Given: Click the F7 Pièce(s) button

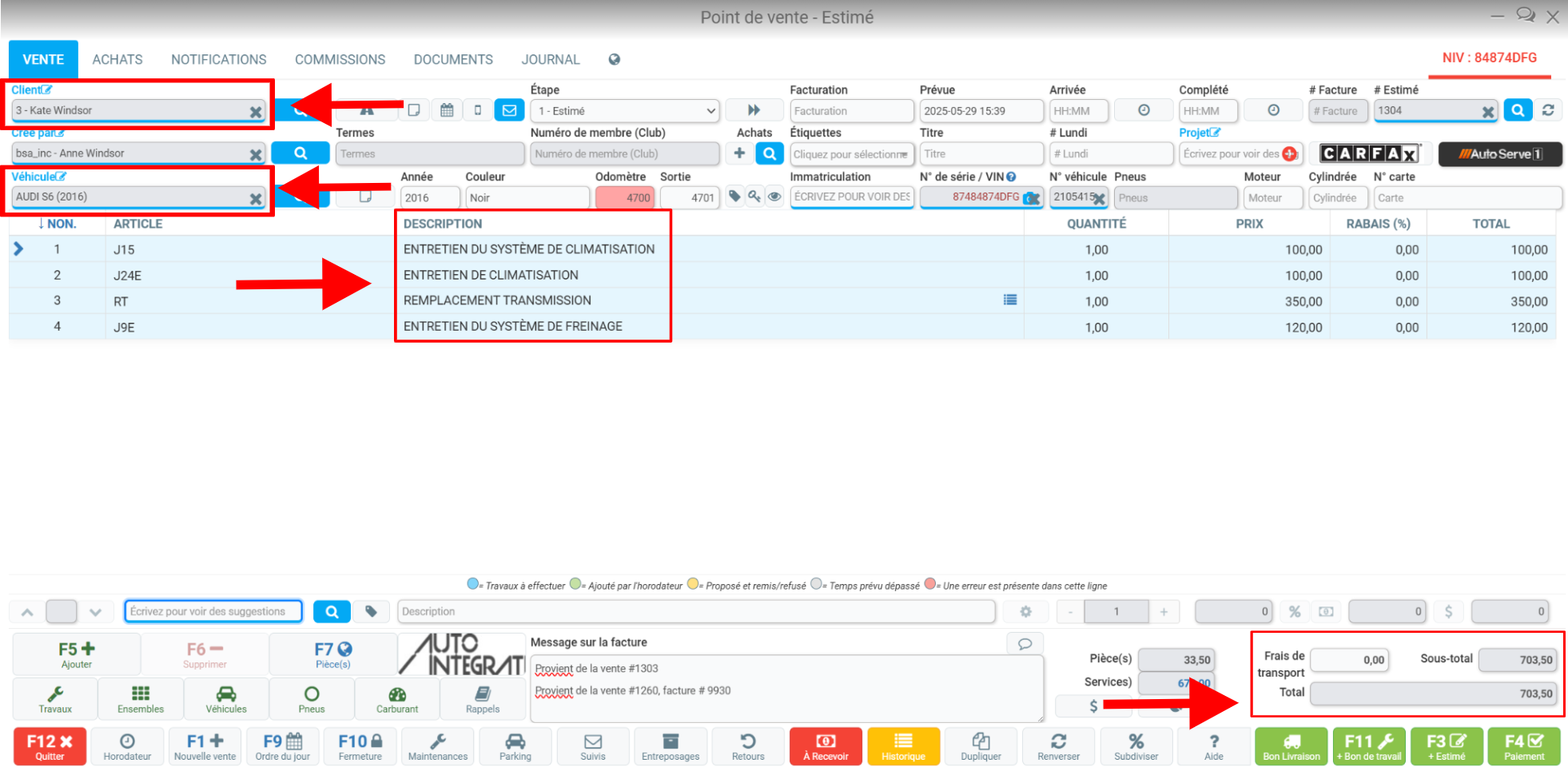Looking at the screenshot, I should click(333, 654).
